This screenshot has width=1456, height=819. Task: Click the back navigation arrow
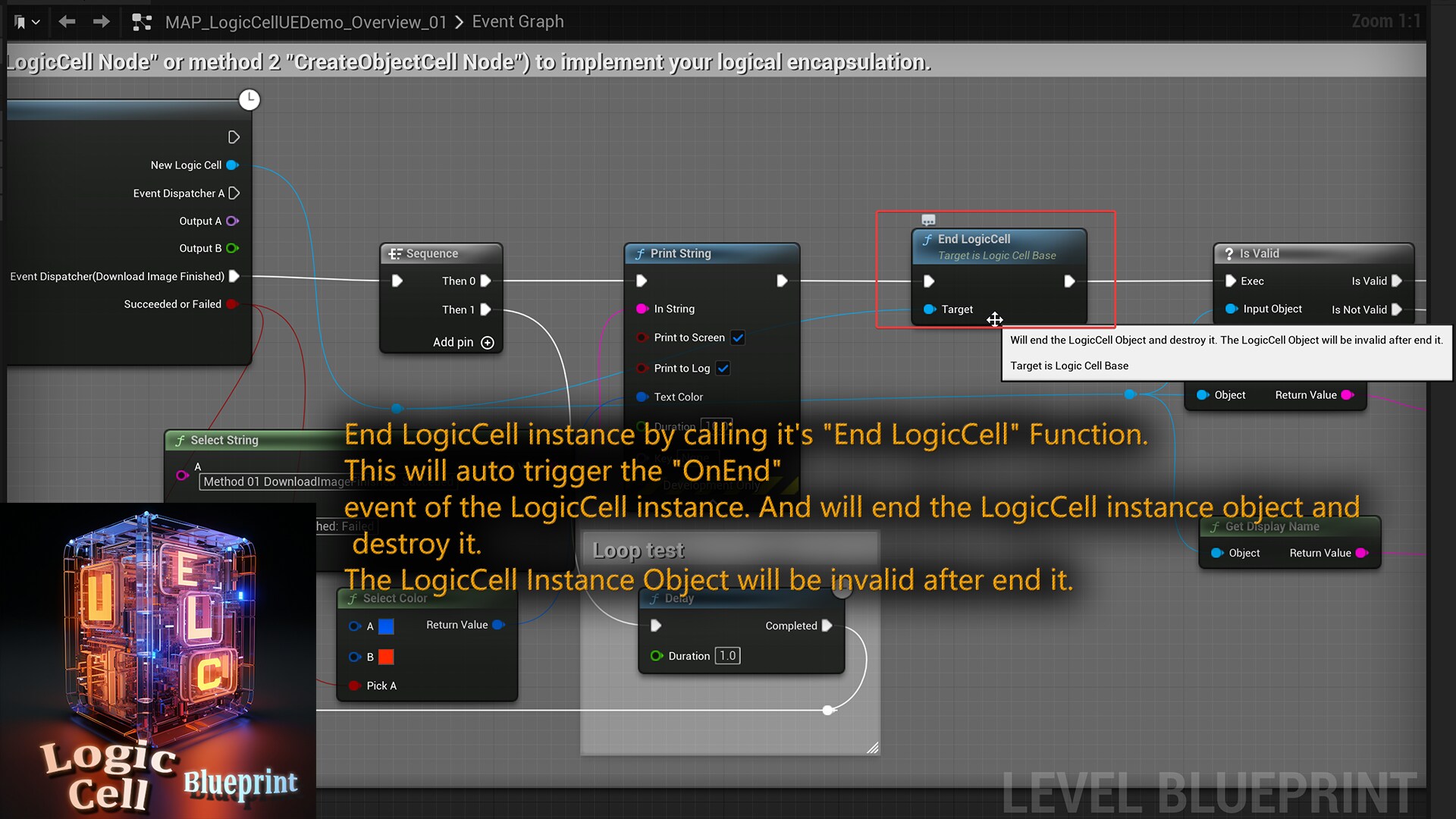tap(67, 22)
